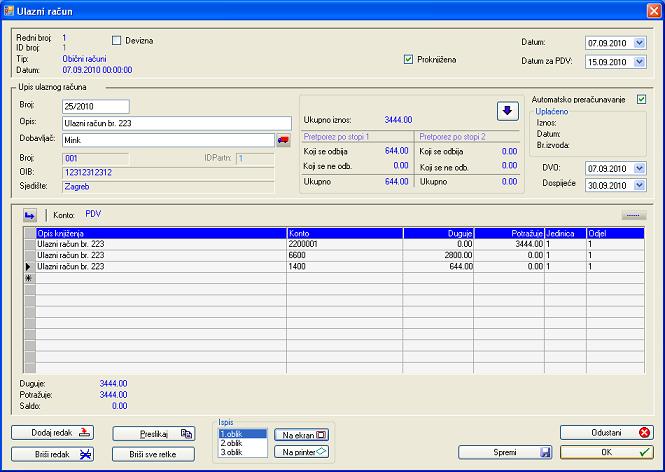Image resolution: width=665 pixels, height=472 pixels.
Task: Click the blue arrow icon left of Konto
Action: tap(30, 214)
